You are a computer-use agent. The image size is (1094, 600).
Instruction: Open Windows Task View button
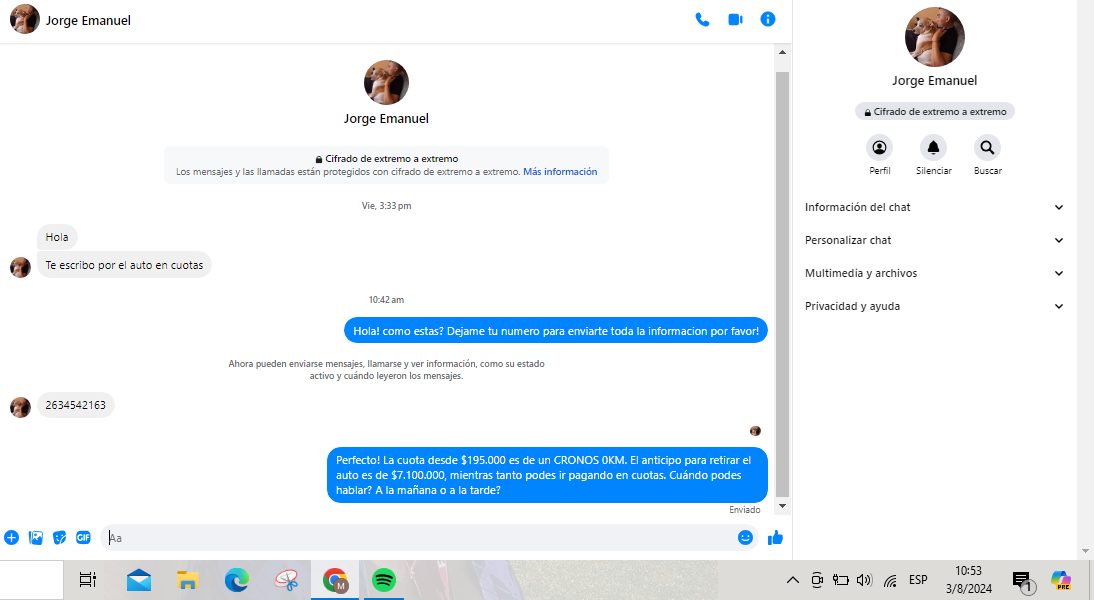tap(88, 580)
